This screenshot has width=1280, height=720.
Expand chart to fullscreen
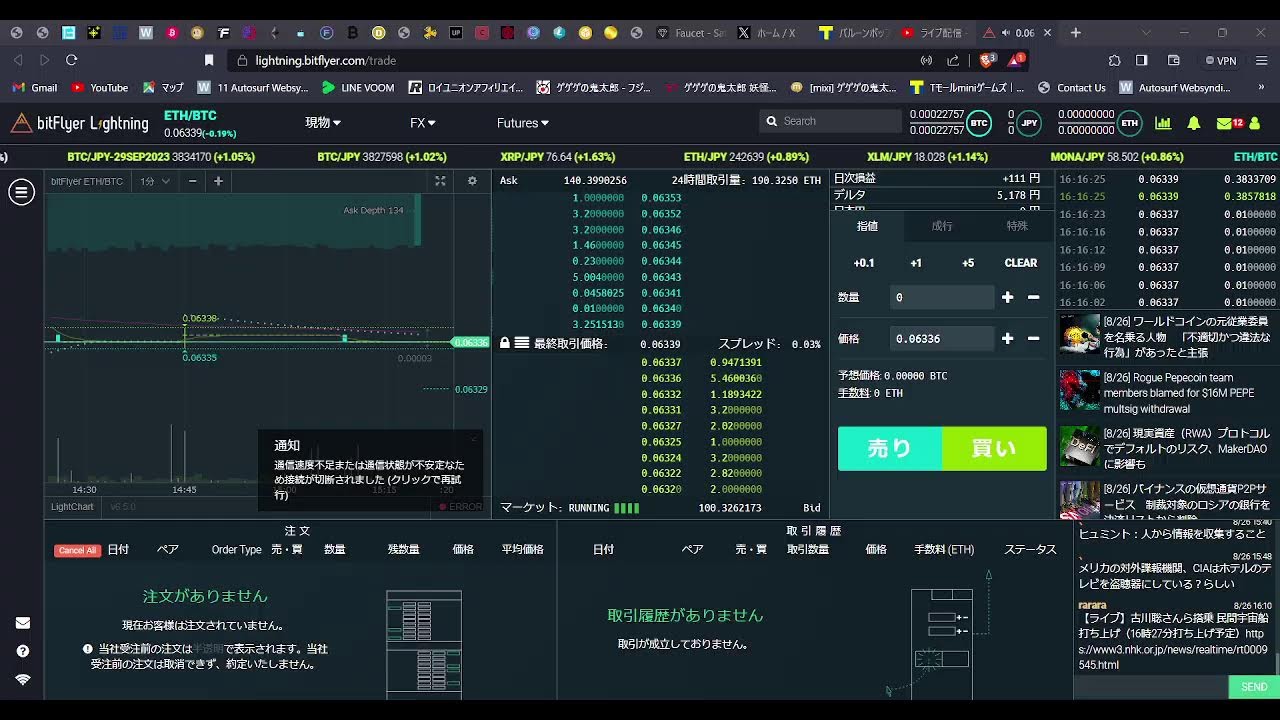click(x=440, y=181)
